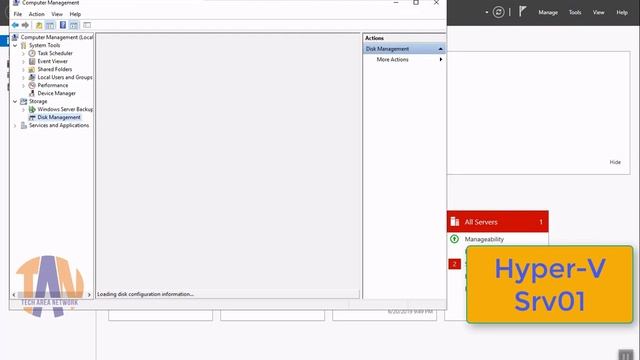Click the Windows Server Backup icon

(32, 109)
